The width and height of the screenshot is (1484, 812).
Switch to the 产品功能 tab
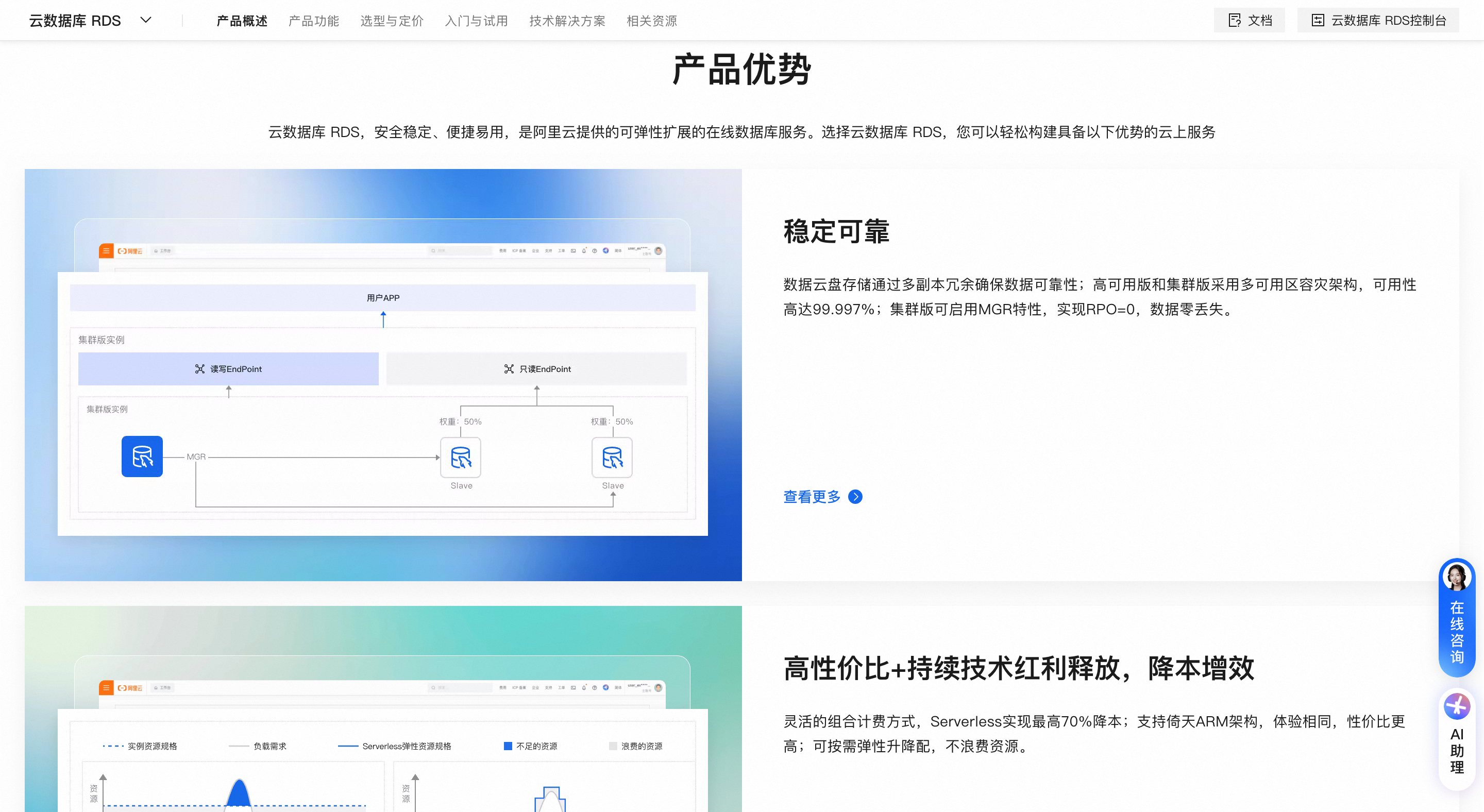[x=314, y=21]
